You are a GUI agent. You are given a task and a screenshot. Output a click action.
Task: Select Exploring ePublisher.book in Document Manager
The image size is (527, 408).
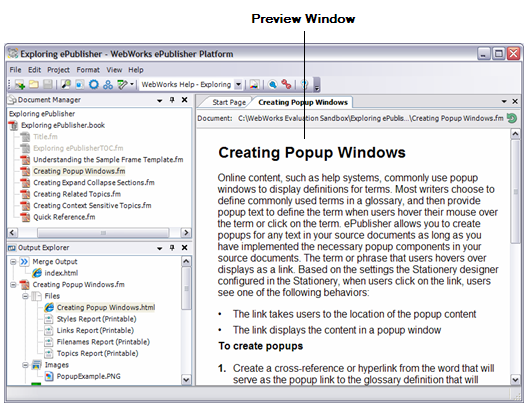[63, 125]
